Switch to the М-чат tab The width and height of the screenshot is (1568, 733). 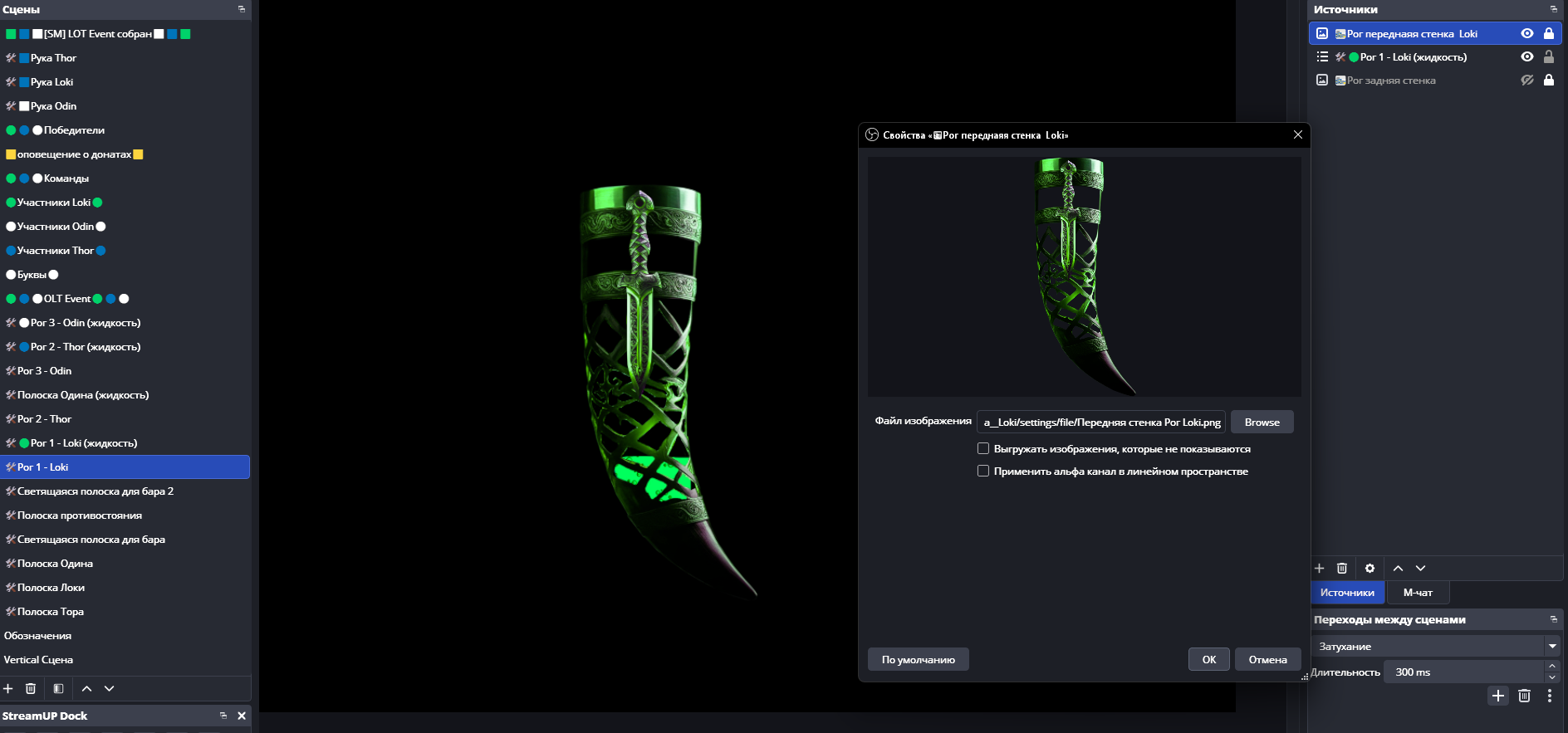1418,593
